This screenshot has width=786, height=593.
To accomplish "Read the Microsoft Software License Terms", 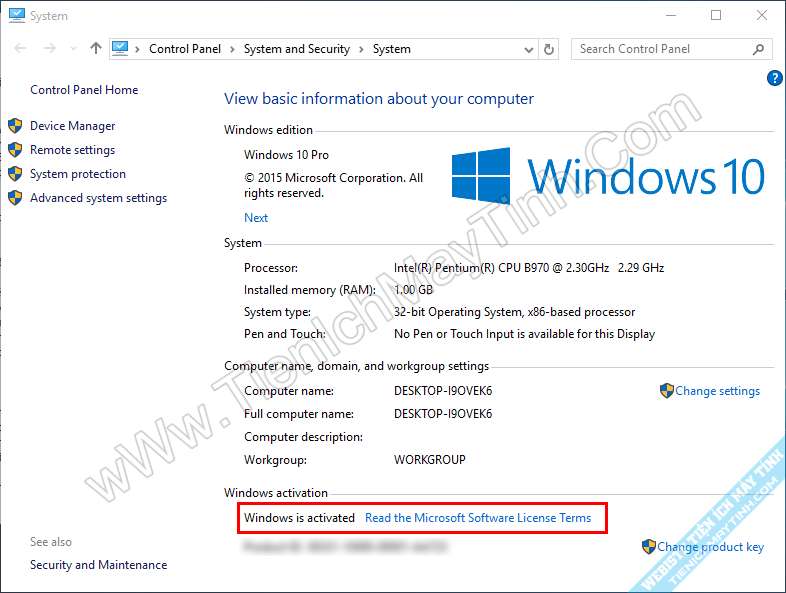I will click(478, 518).
